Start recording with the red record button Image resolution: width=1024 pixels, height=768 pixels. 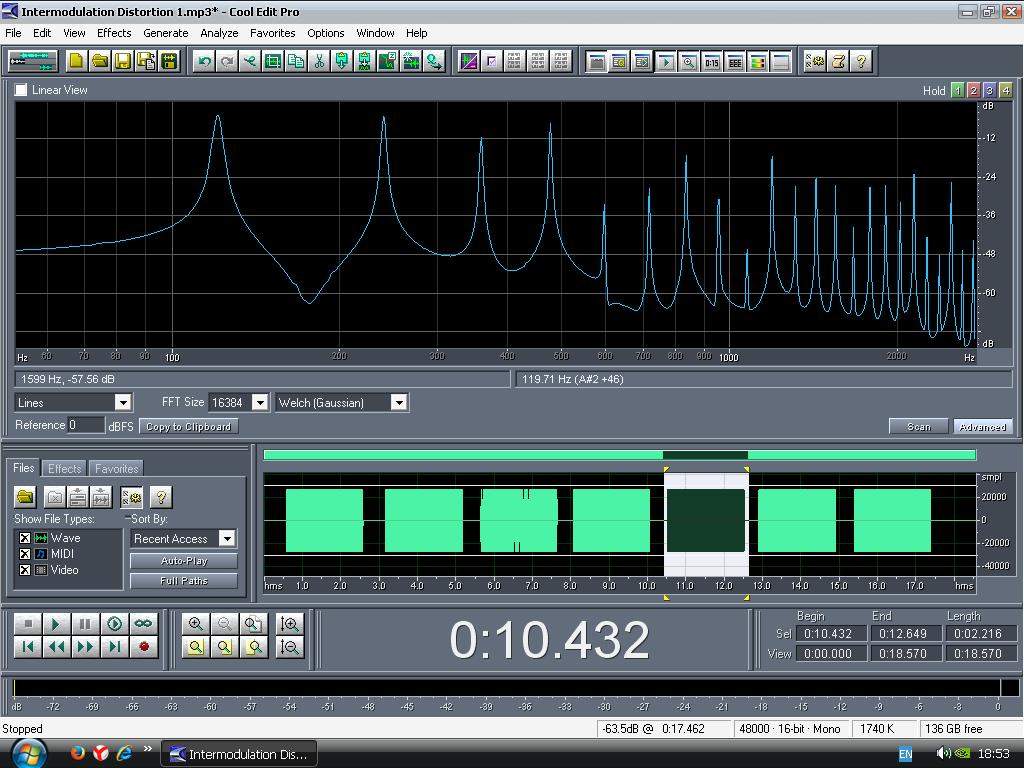pyautogui.click(x=143, y=647)
